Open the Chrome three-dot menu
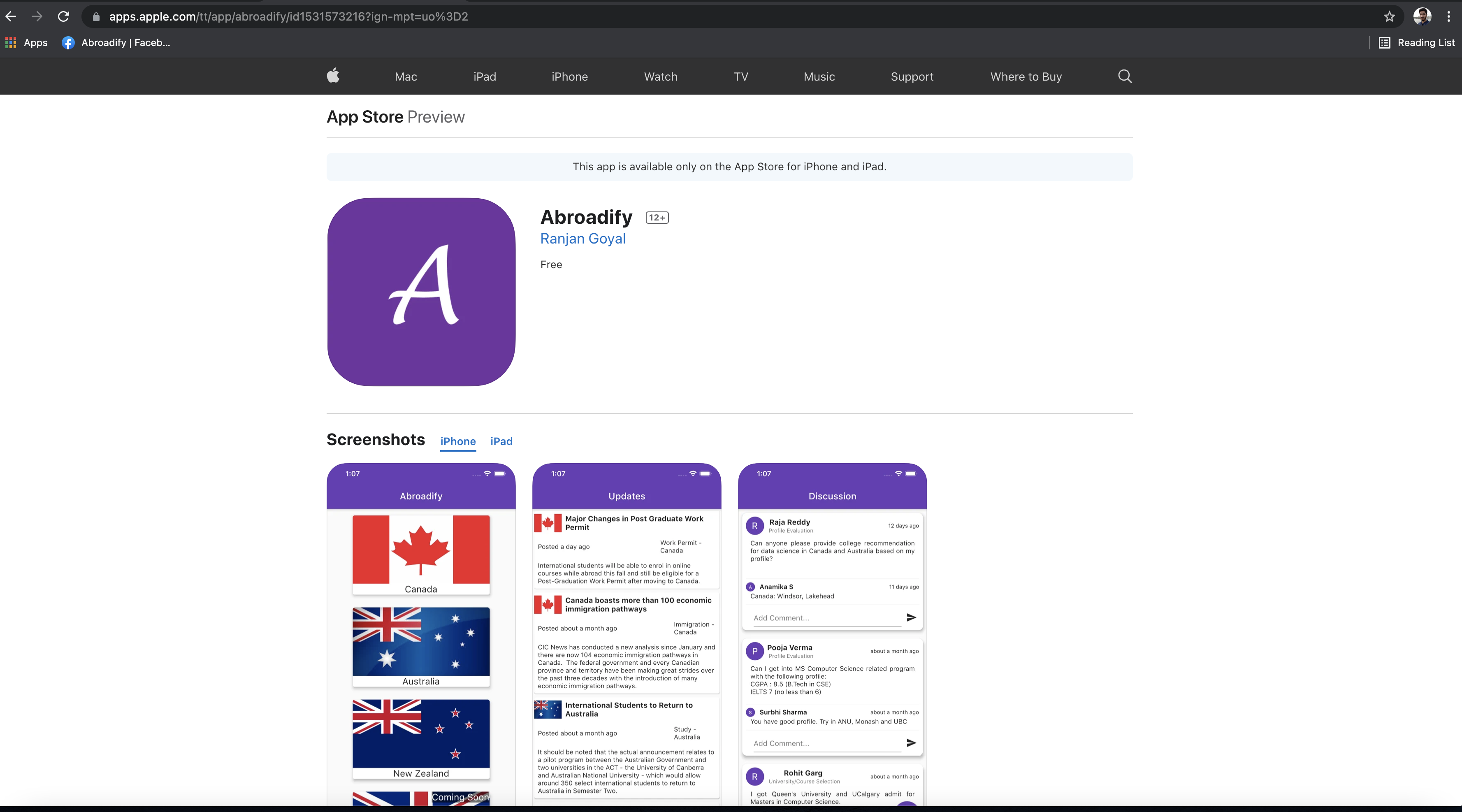This screenshot has height=812, width=1462. coord(1449,16)
